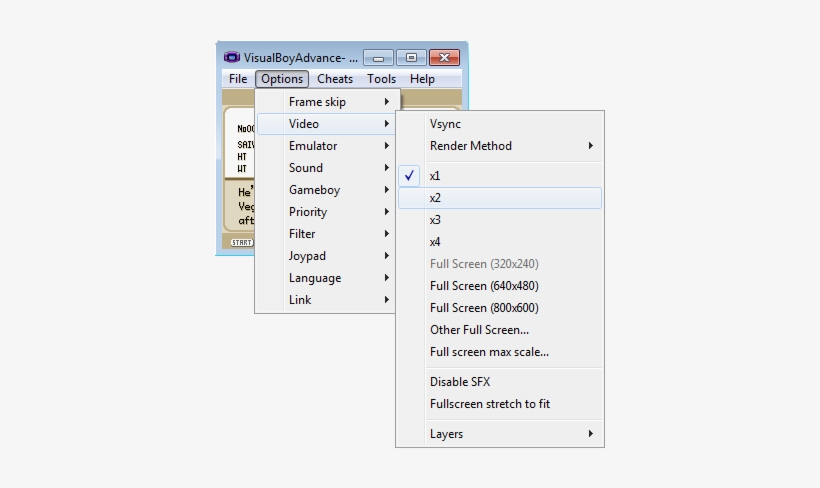The image size is (820, 488).
Task: Expand the Layers submenu
Action: pyautogui.click(x=500, y=434)
